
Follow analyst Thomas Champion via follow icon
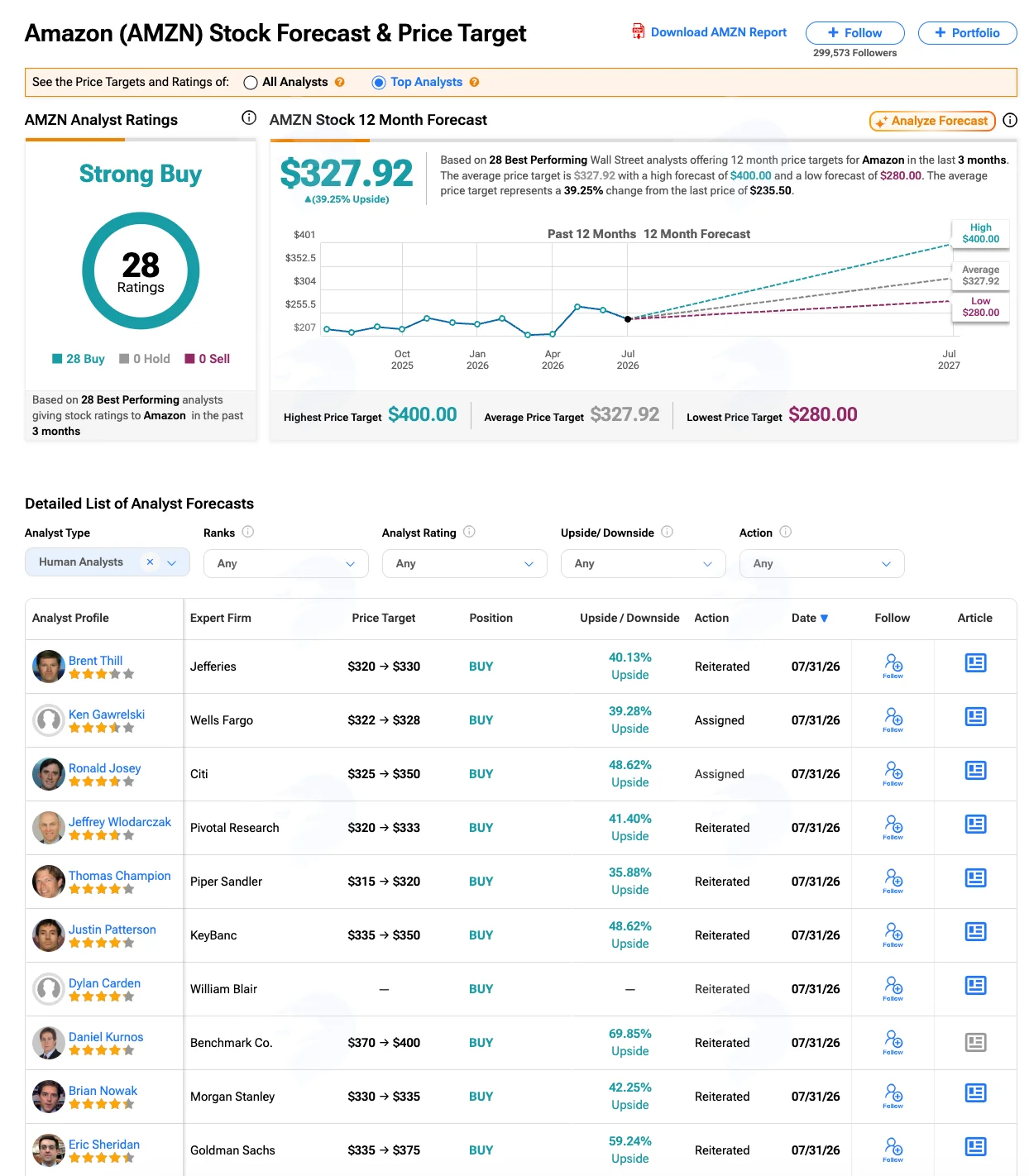pos(893,881)
